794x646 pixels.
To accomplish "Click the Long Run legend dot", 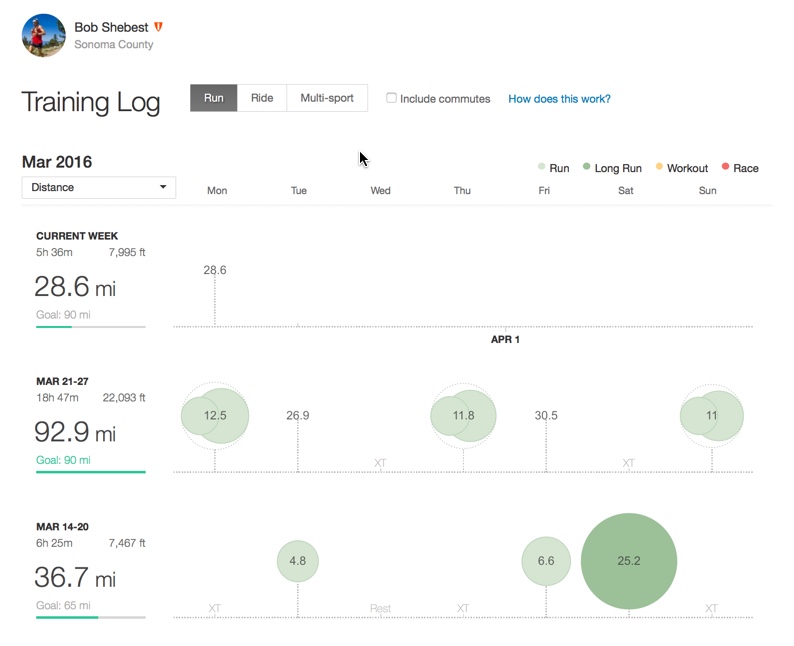I will point(587,167).
